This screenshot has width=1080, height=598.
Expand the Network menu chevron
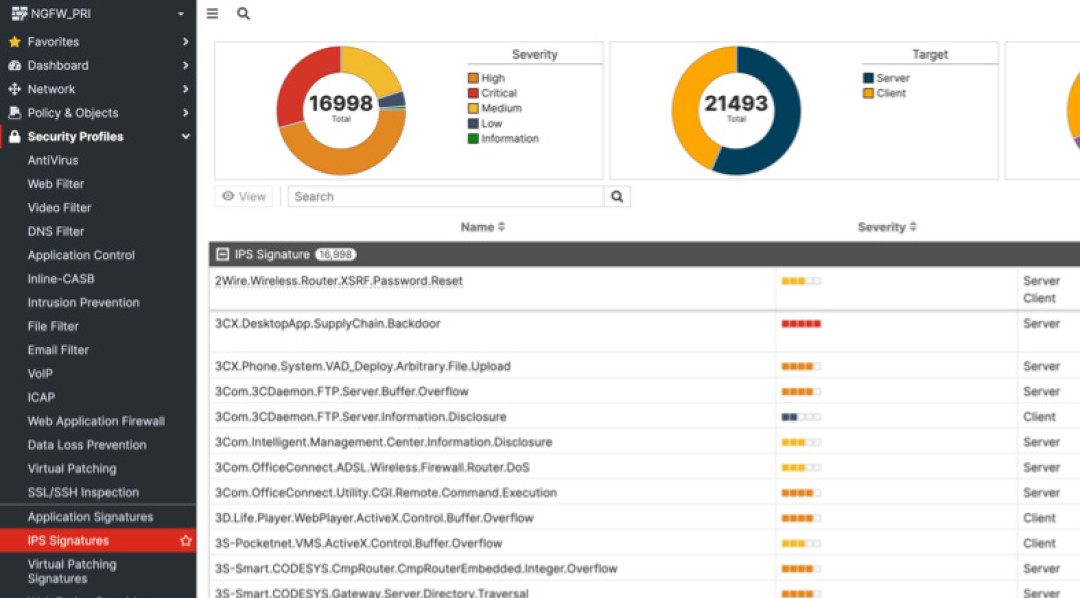point(185,89)
